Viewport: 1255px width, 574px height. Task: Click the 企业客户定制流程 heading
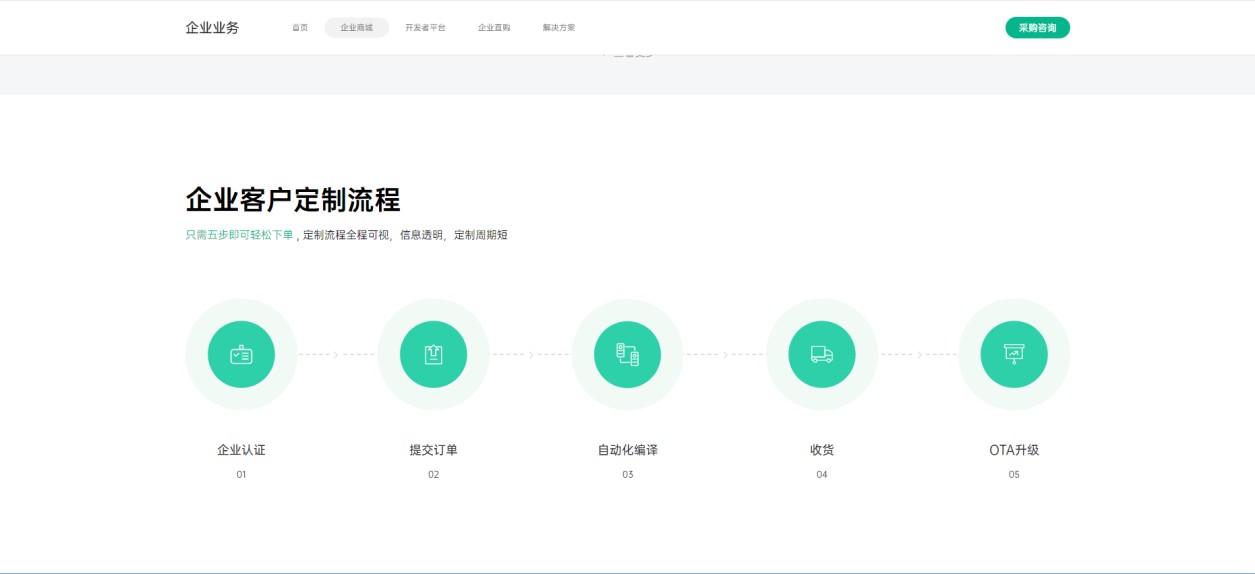pos(293,200)
